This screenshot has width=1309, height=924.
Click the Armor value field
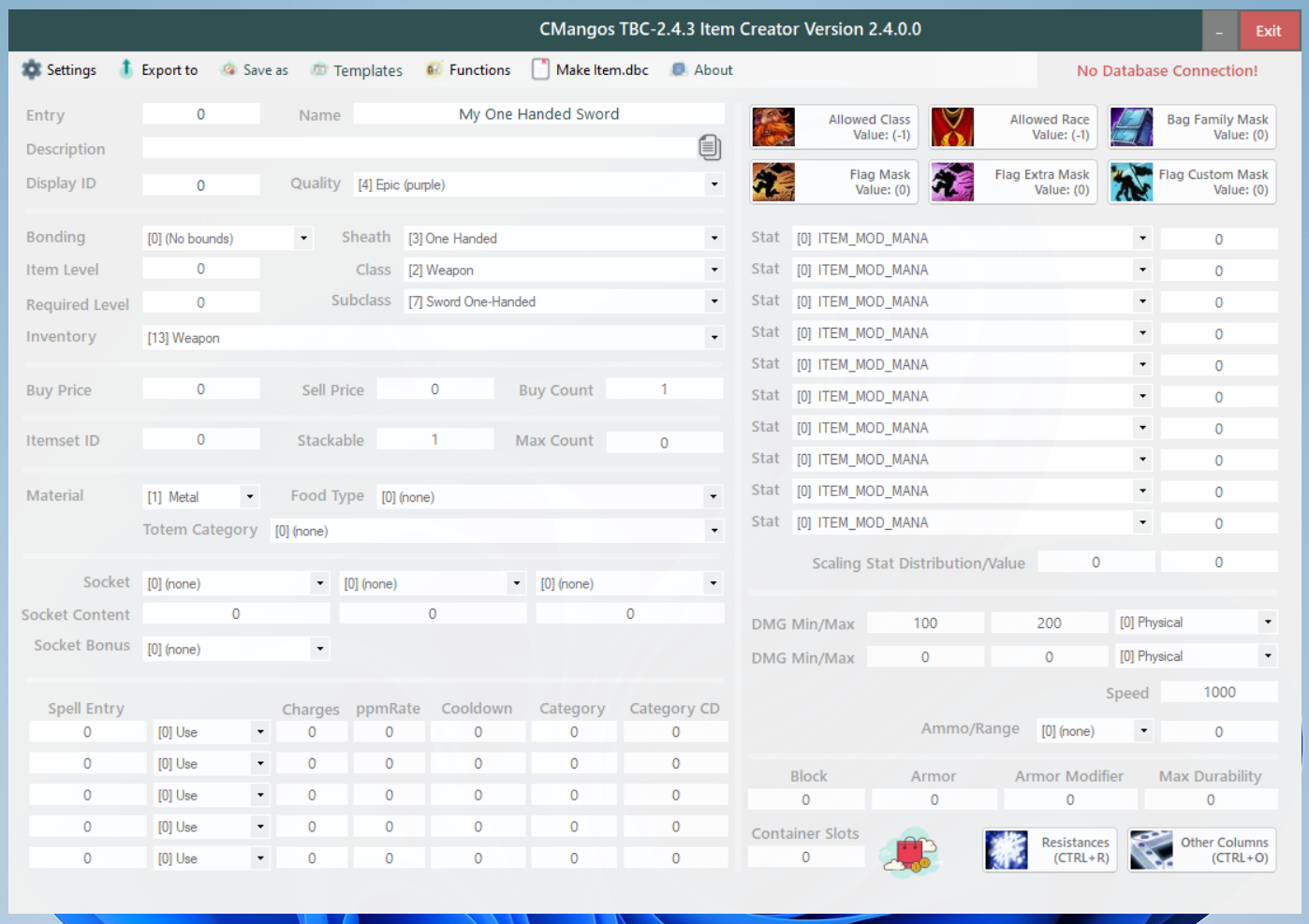[934, 799]
